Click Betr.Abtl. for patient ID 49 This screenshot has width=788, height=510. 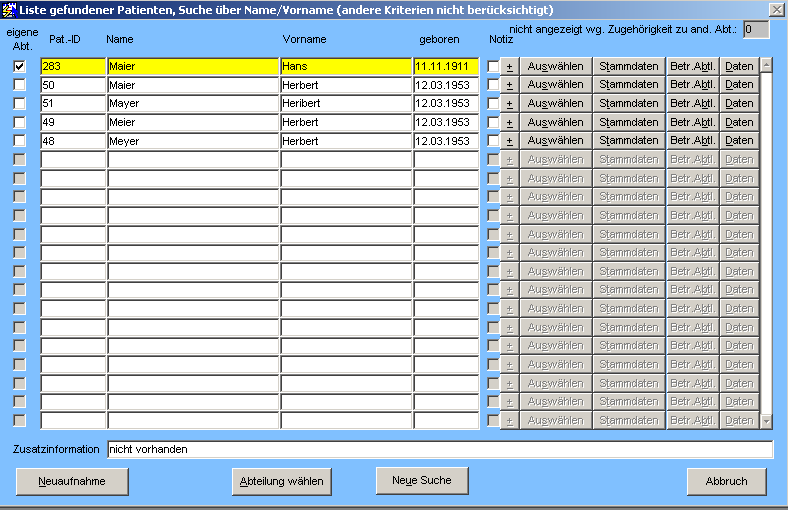(692, 122)
